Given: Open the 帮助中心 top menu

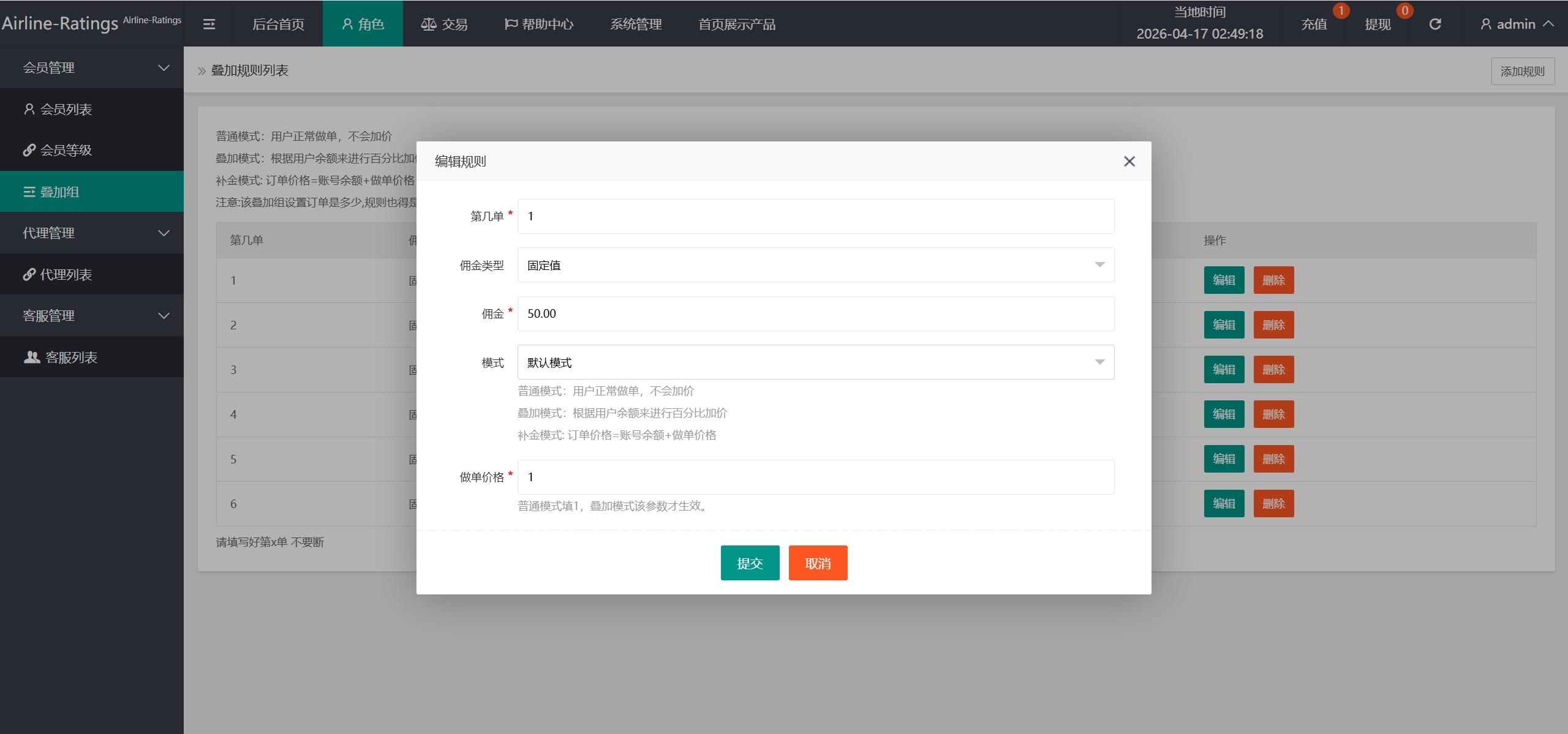Looking at the screenshot, I should click(539, 24).
